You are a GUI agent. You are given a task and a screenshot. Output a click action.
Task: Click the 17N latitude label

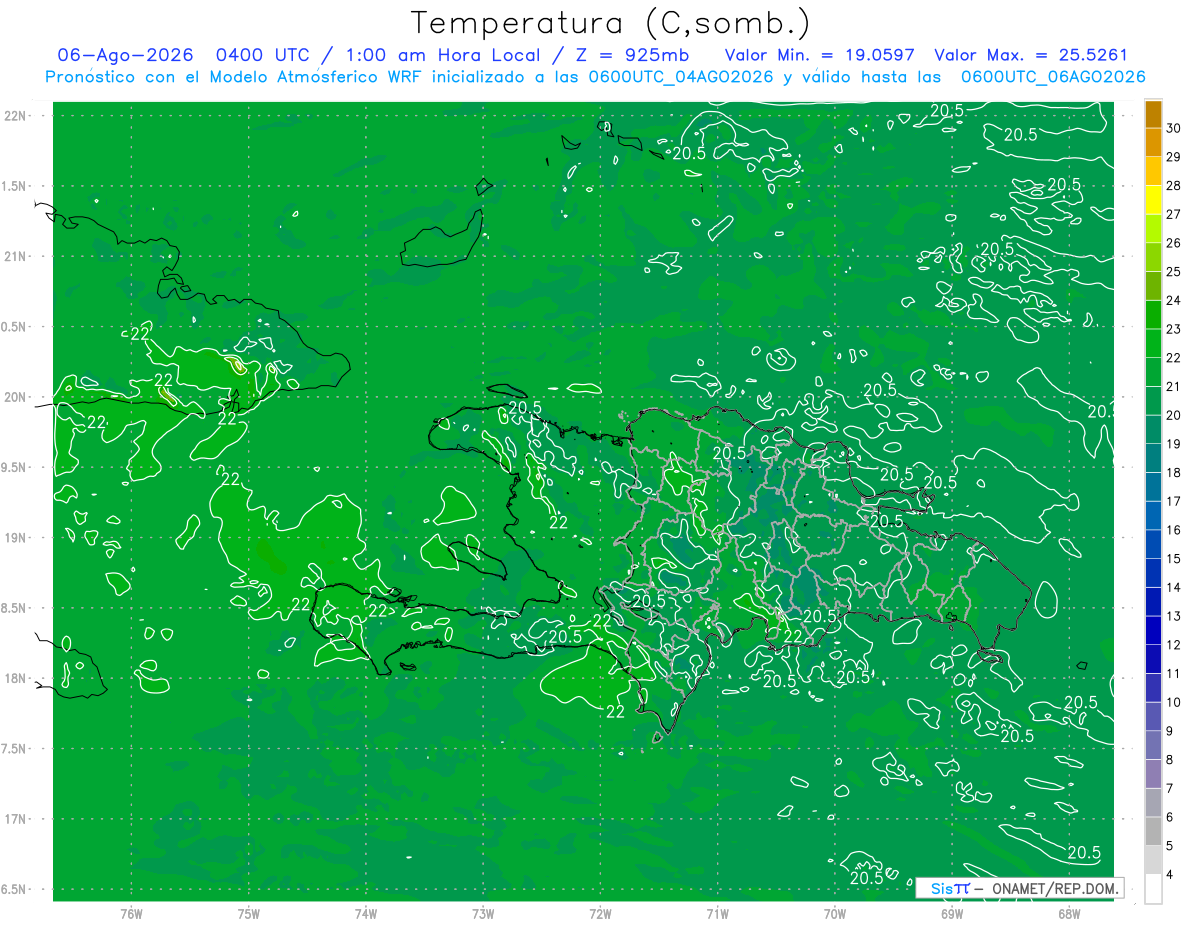pos(17,819)
